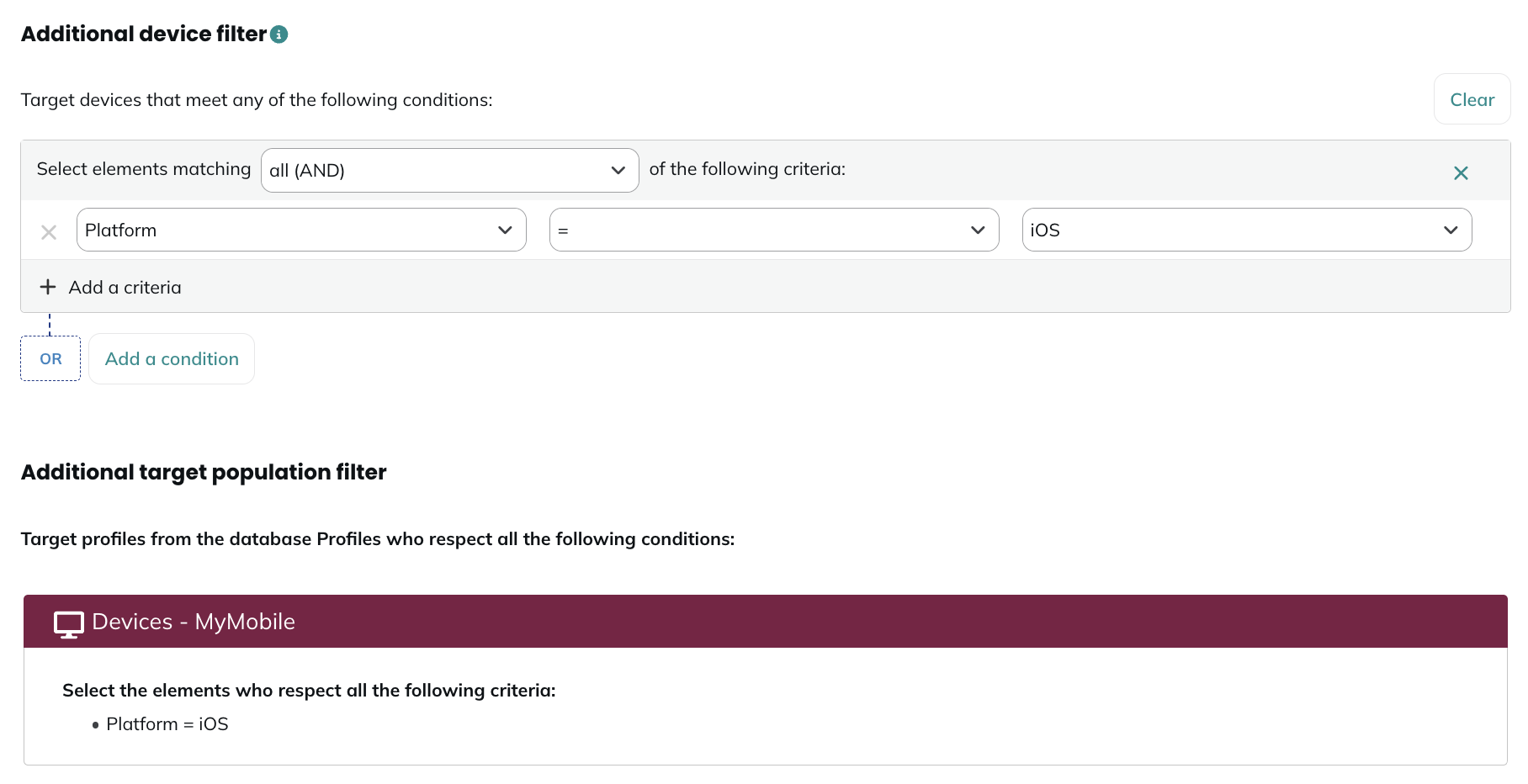
Task: Click the 'Target devices that meet any' text
Action: 257,100
